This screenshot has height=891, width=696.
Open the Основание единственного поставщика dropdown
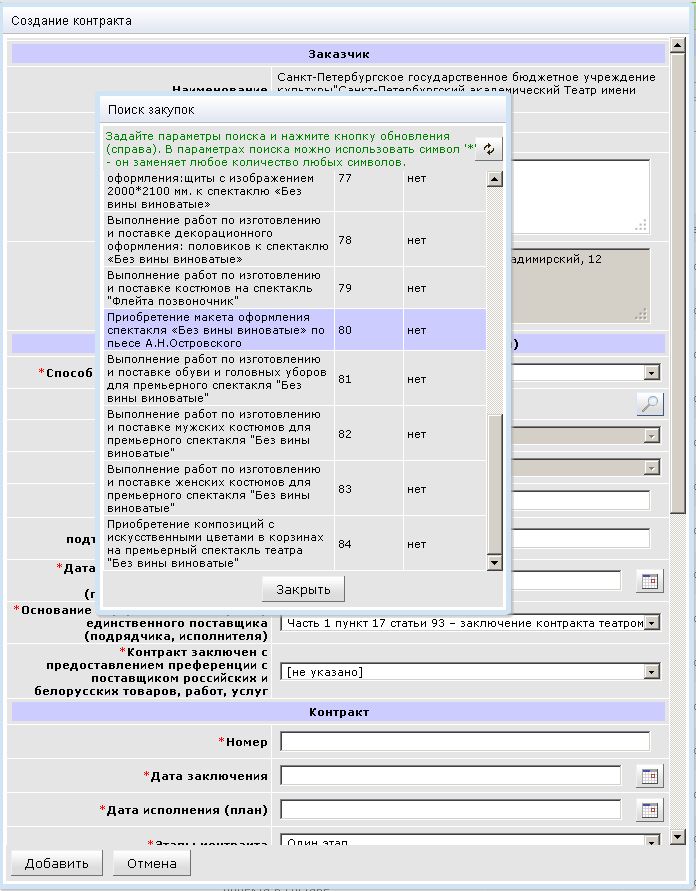652,623
